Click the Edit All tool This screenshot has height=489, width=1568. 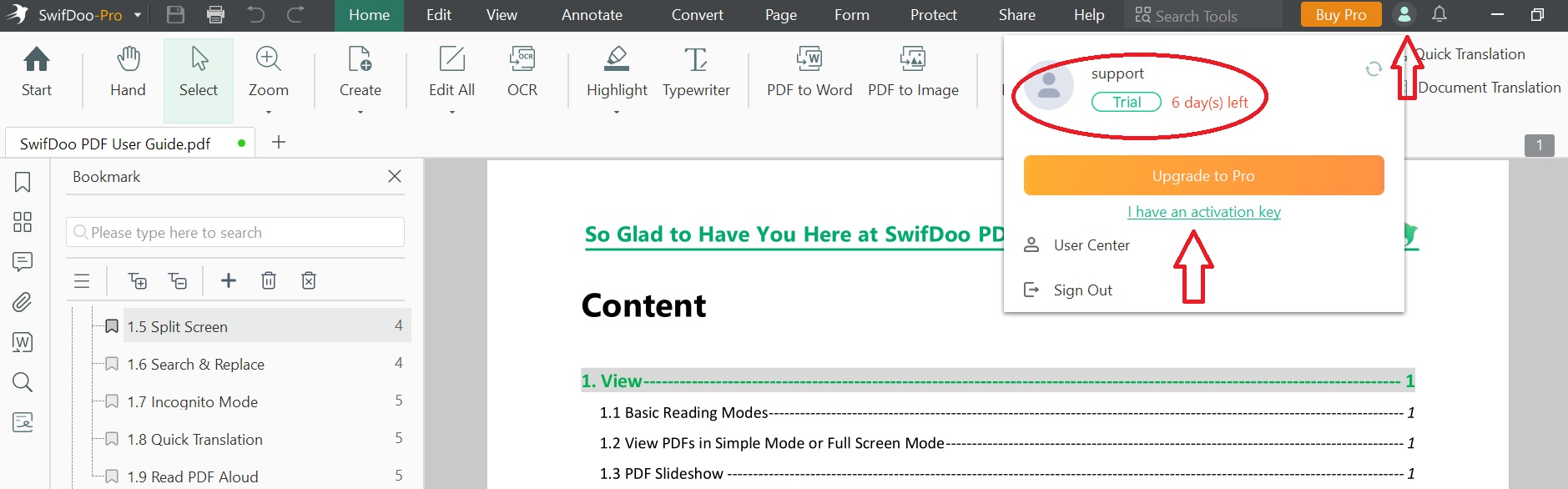pyautogui.click(x=451, y=72)
